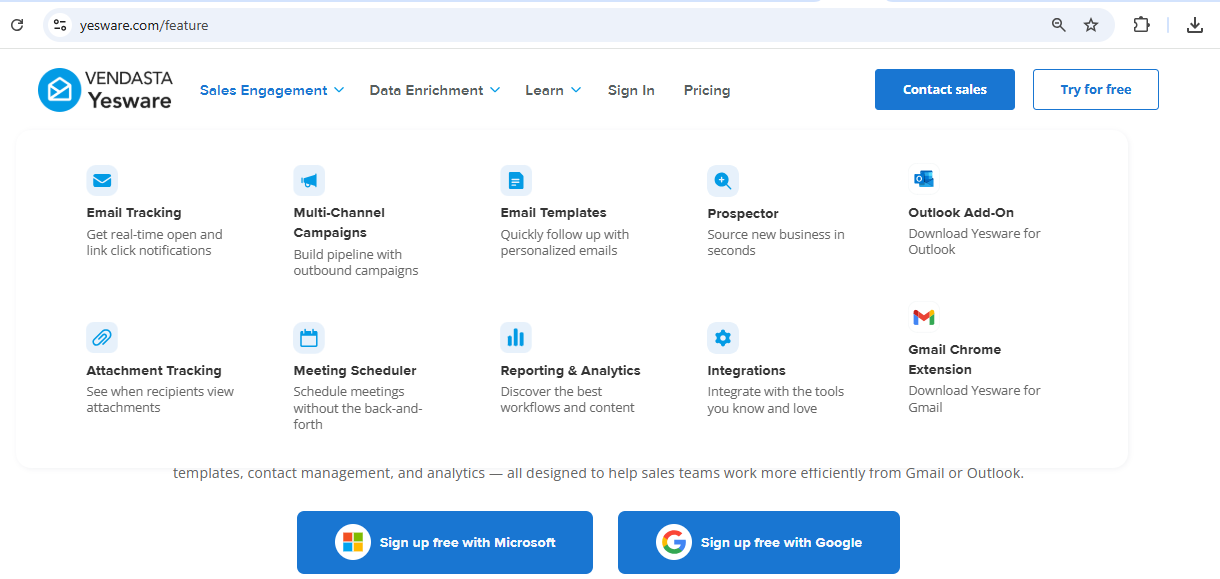
Task: Select the Integrations gear icon
Action: pyautogui.click(x=723, y=337)
